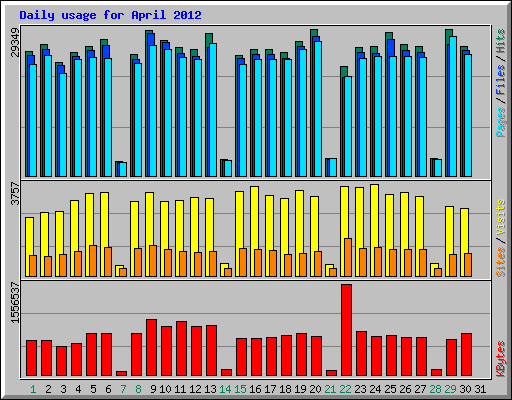Click the short red KBytes bar for day 14
Image resolution: width=512 pixels, height=400 pixels.
click(x=227, y=372)
